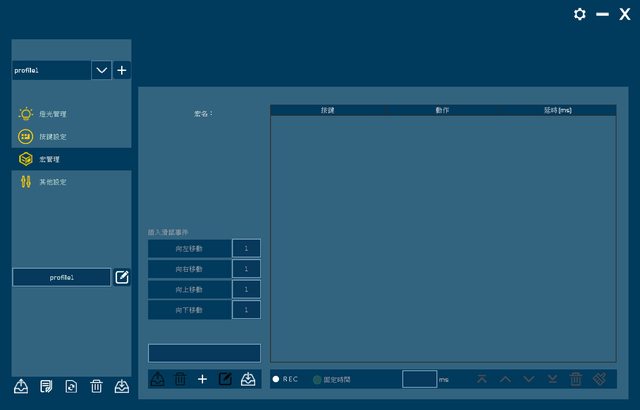Click the profile delete trash icon
640x410 pixels.
pos(96,387)
